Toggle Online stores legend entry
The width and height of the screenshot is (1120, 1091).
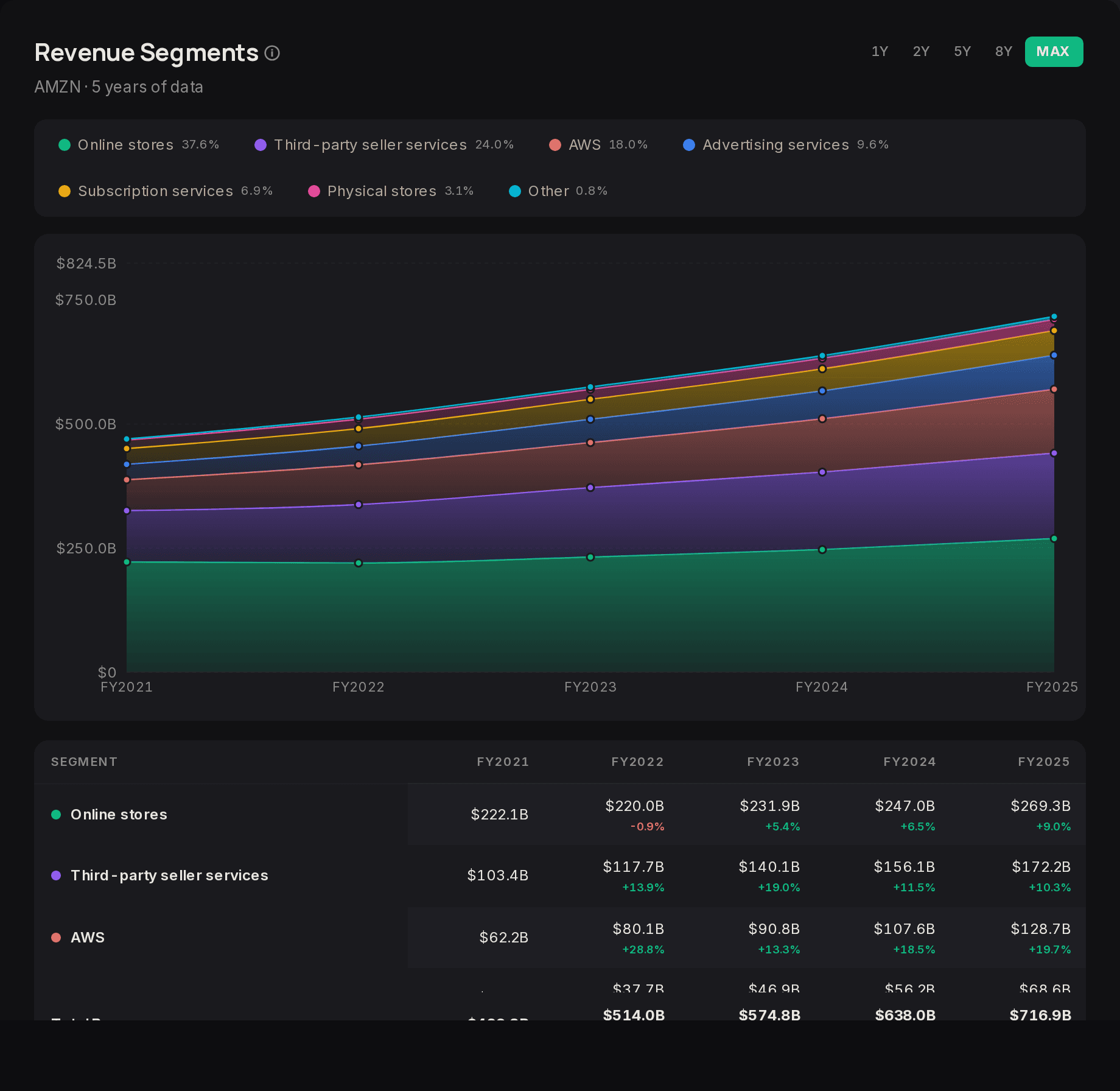pos(139,145)
